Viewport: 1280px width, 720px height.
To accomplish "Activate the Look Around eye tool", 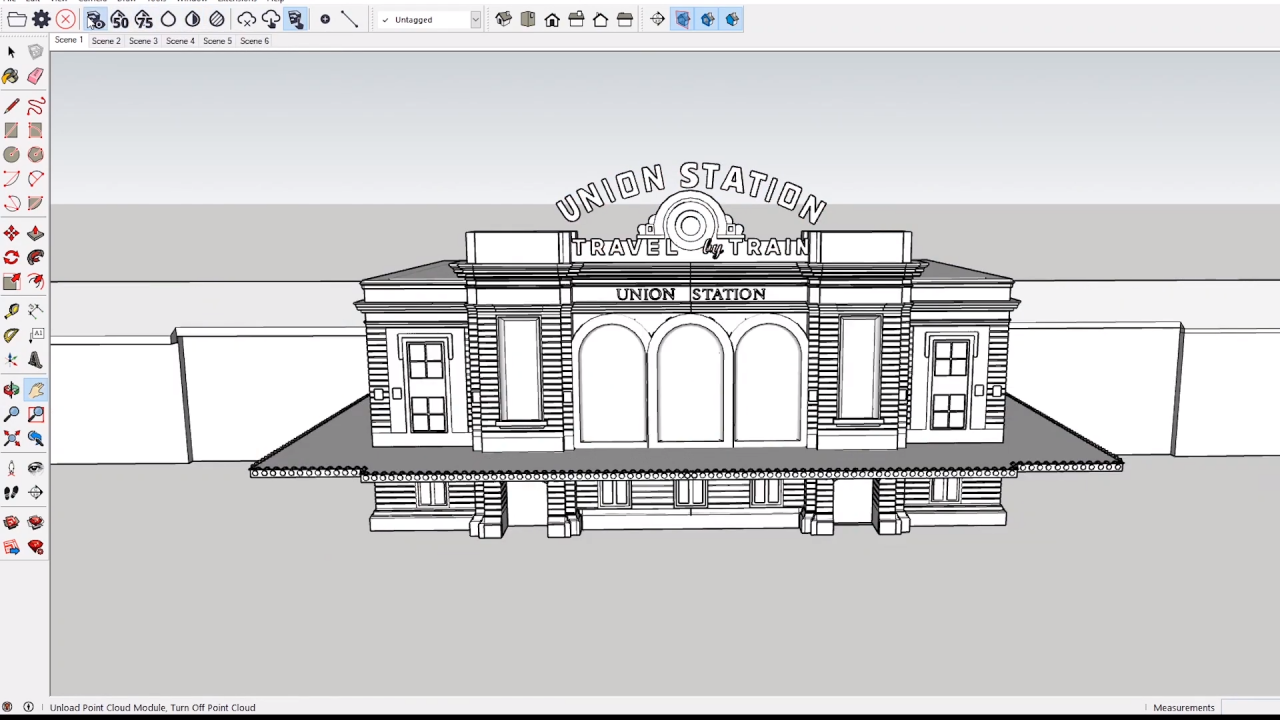I will tap(35, 468).
